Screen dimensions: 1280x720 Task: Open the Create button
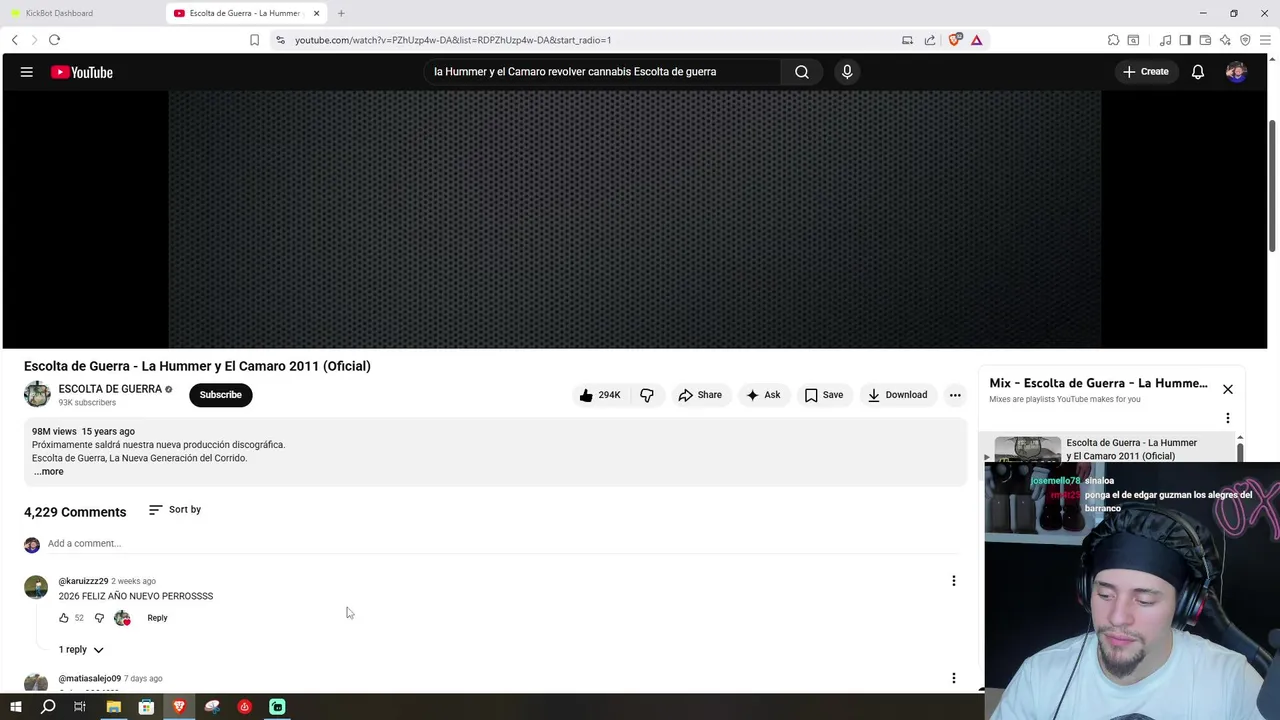1146,72
